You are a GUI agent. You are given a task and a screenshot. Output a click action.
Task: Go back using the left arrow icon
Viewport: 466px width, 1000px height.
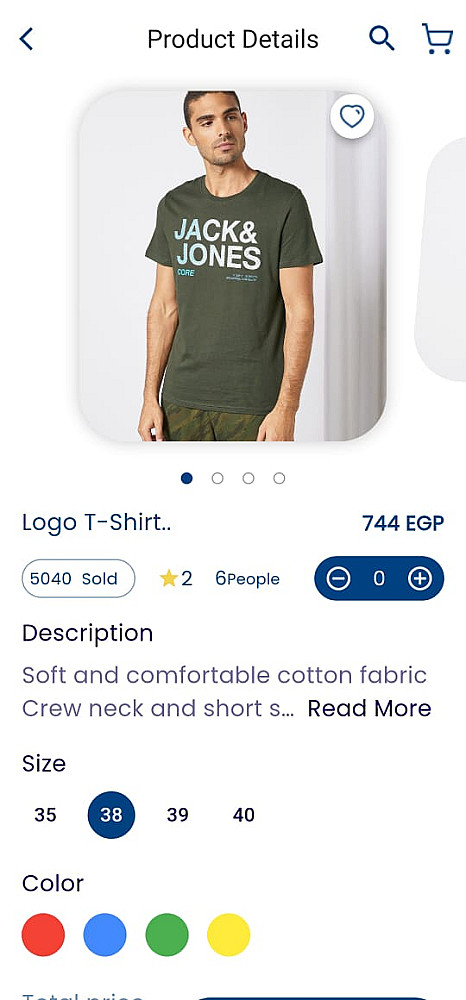[26, 39]
